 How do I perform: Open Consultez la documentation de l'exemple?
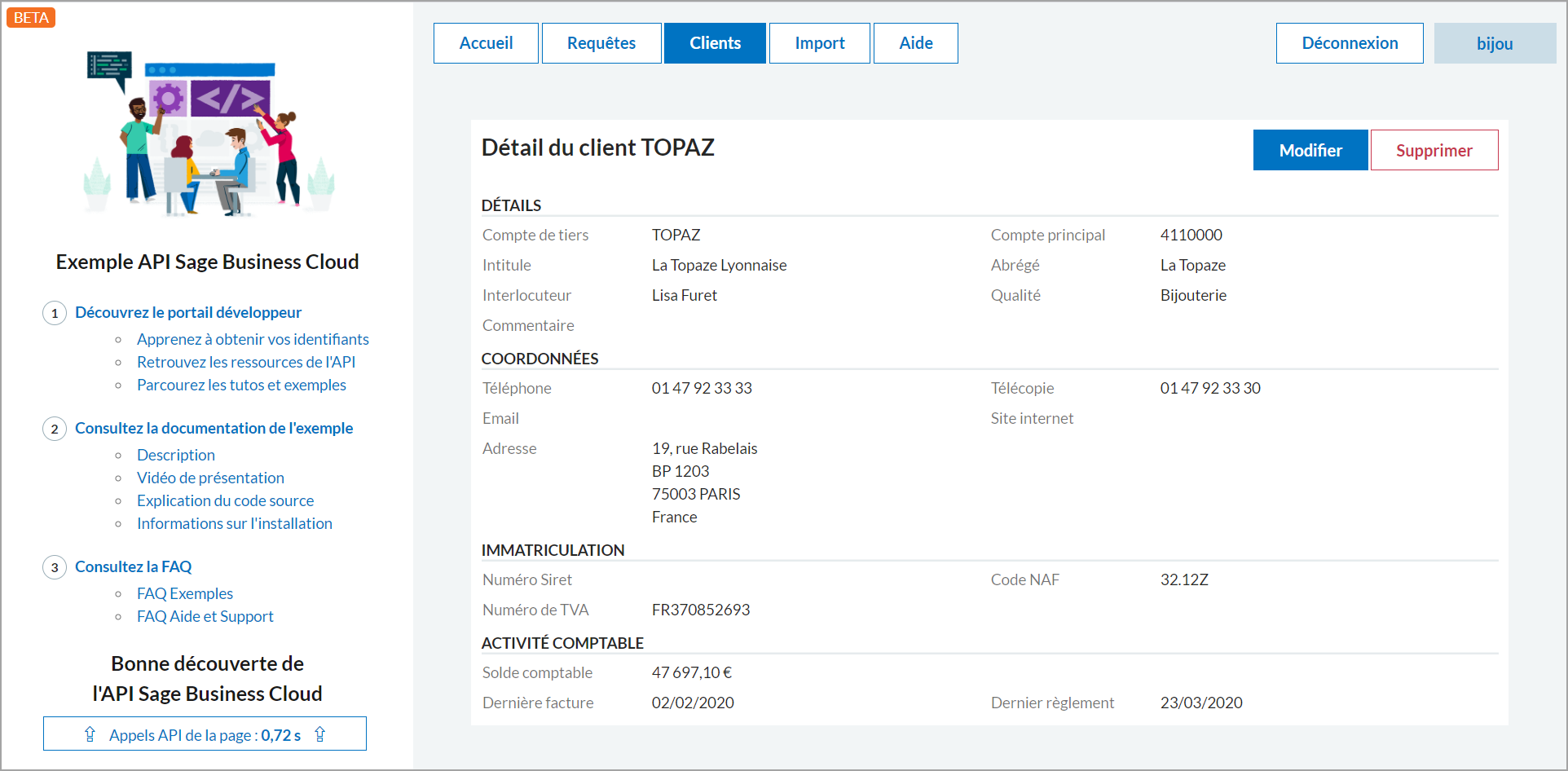tap(214, 428)
